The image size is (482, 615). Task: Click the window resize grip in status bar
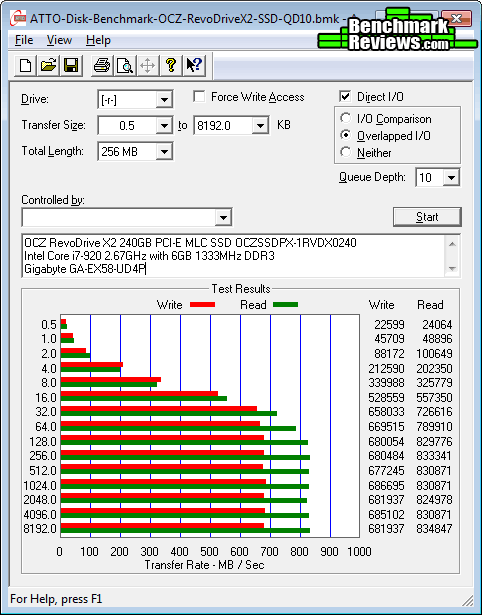coord(467,600)
